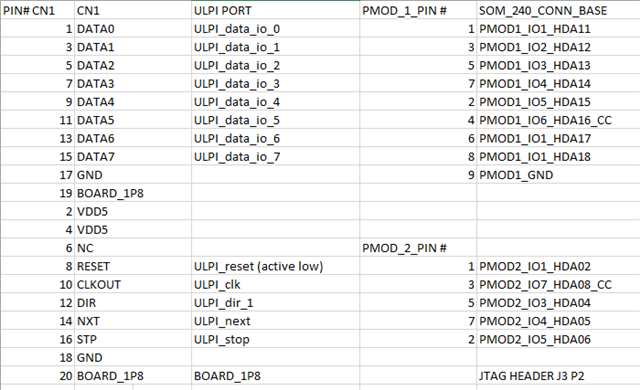Select the PMOD1_IO1_HDA11 cell

(x=558, y=29)
